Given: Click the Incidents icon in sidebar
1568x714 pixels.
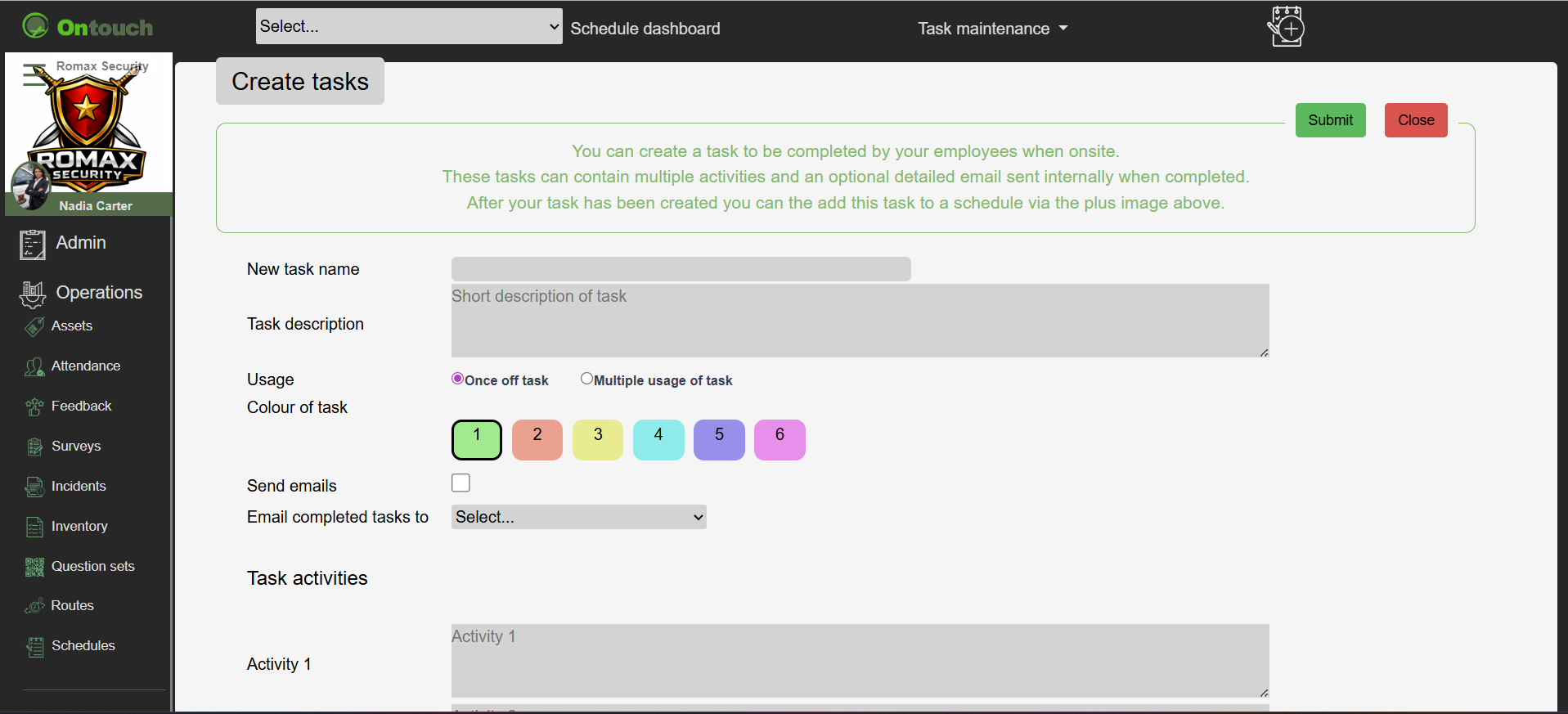Looking at the screenshot, I should point(34,487).
